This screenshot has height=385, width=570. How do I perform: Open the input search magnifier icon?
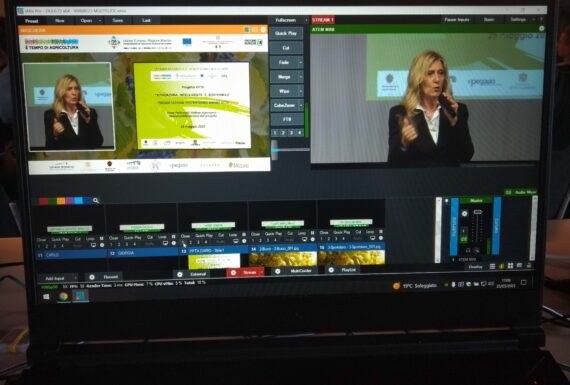[x=96, y=200]
